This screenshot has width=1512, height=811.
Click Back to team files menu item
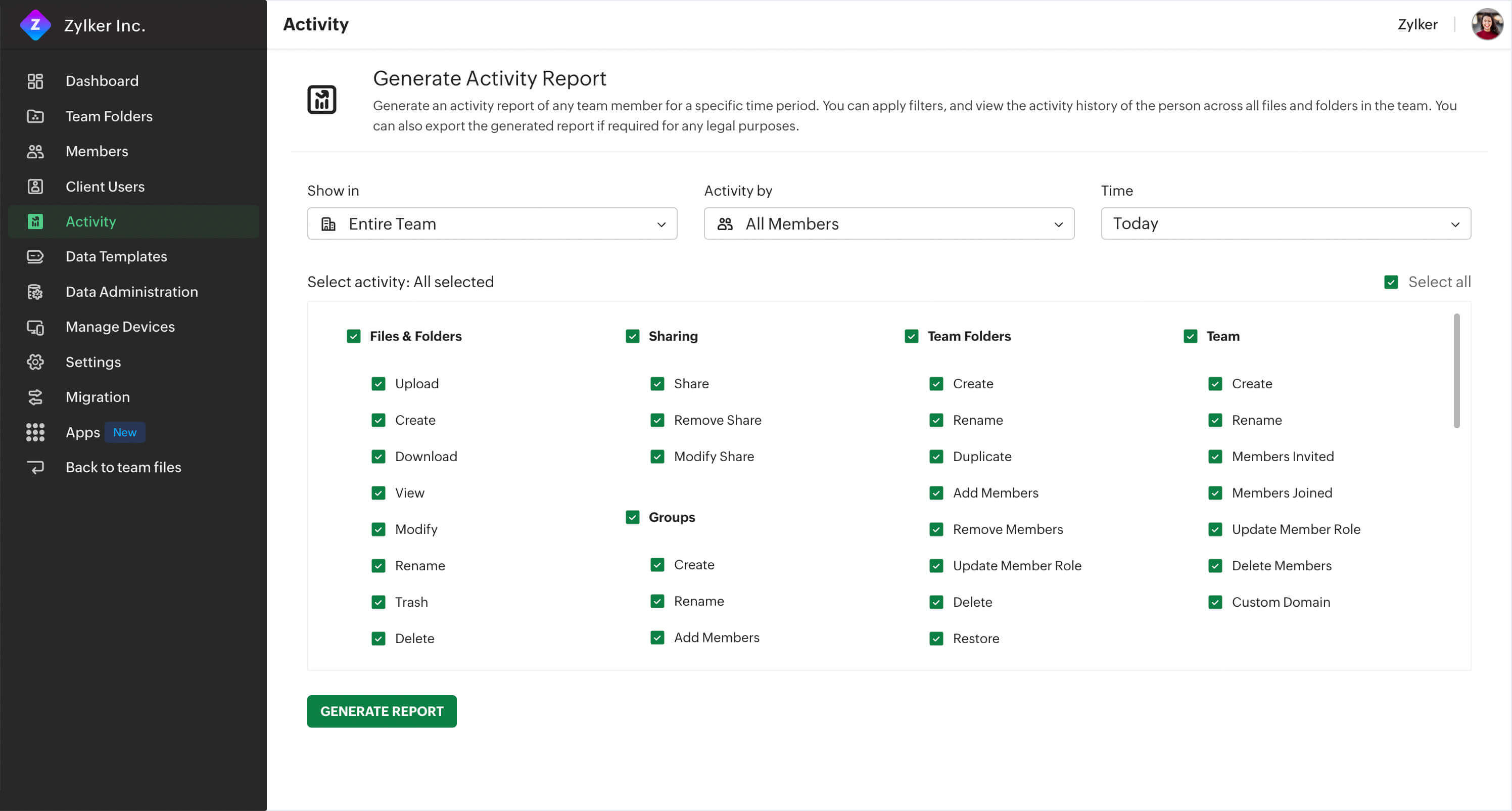pyautogui.click(x=123, y=467)
